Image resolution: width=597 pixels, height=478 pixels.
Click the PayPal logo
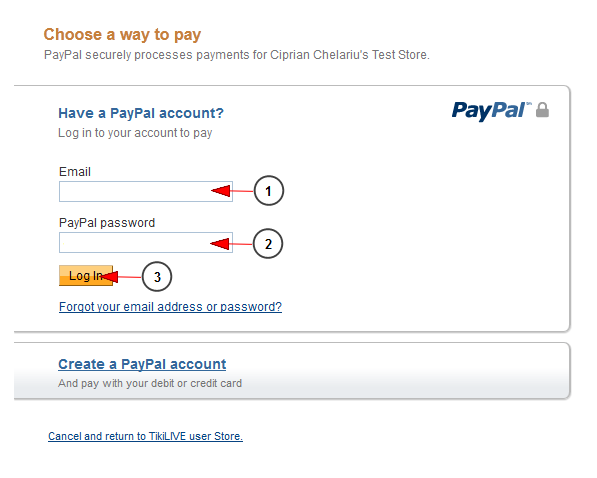(x=491, y=111)
